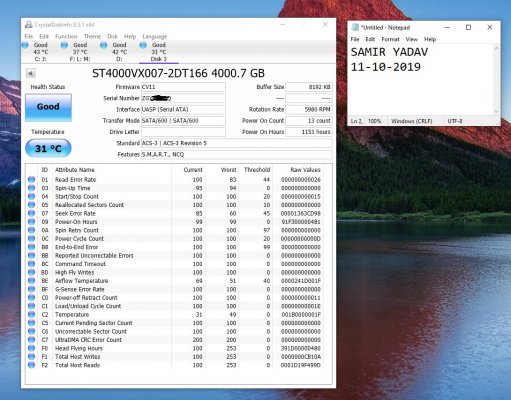This screenshot has height=400, width=511.
Task: Open the Disk menu
Action: (x=112, y=36)
